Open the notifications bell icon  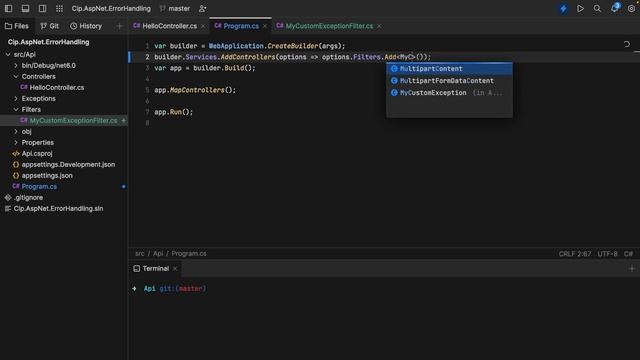[x=615, y=8]
